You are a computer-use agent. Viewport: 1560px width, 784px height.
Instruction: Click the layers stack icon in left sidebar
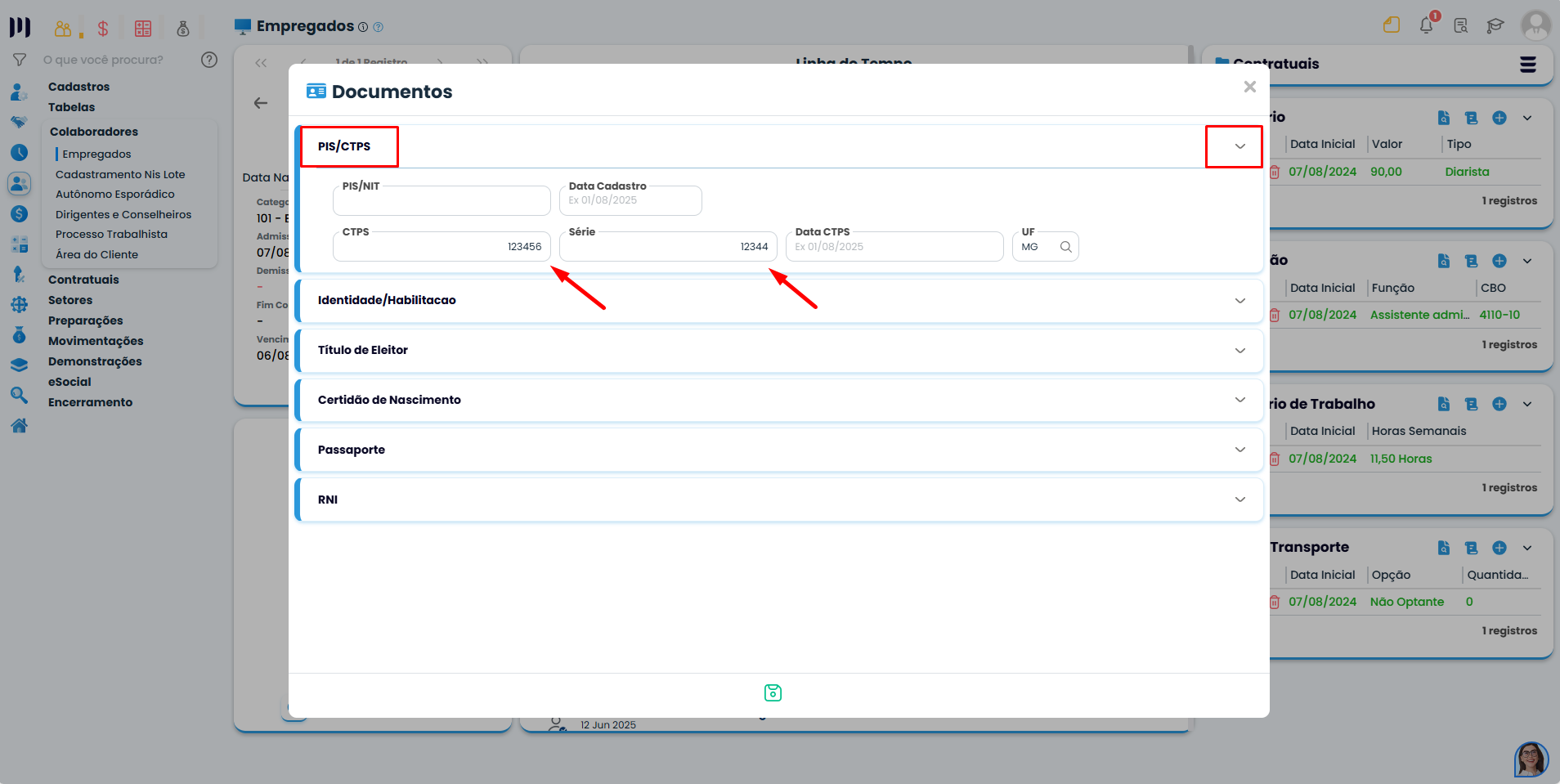[x=20, y=365]
